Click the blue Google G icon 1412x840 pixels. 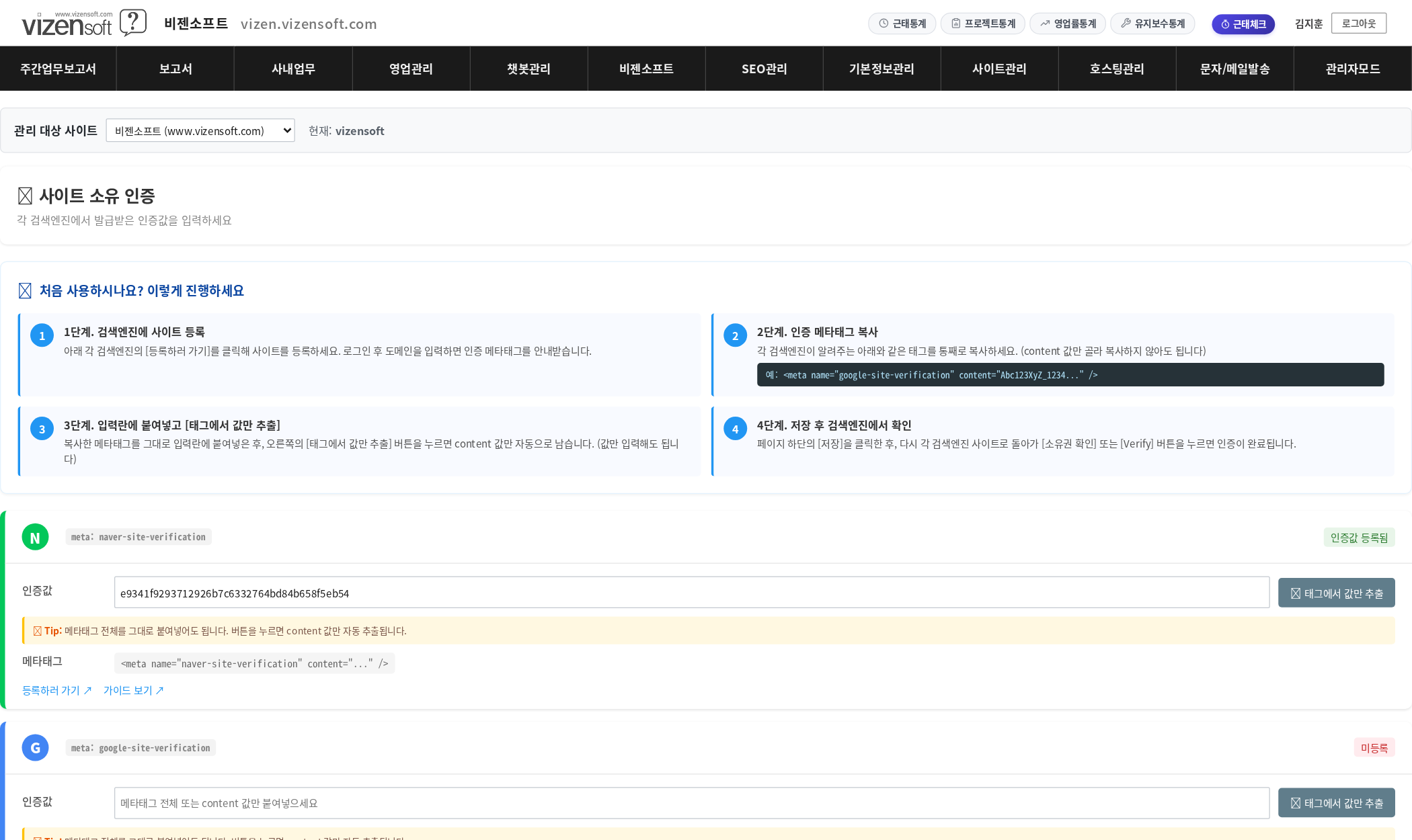[x=35, y=748]
